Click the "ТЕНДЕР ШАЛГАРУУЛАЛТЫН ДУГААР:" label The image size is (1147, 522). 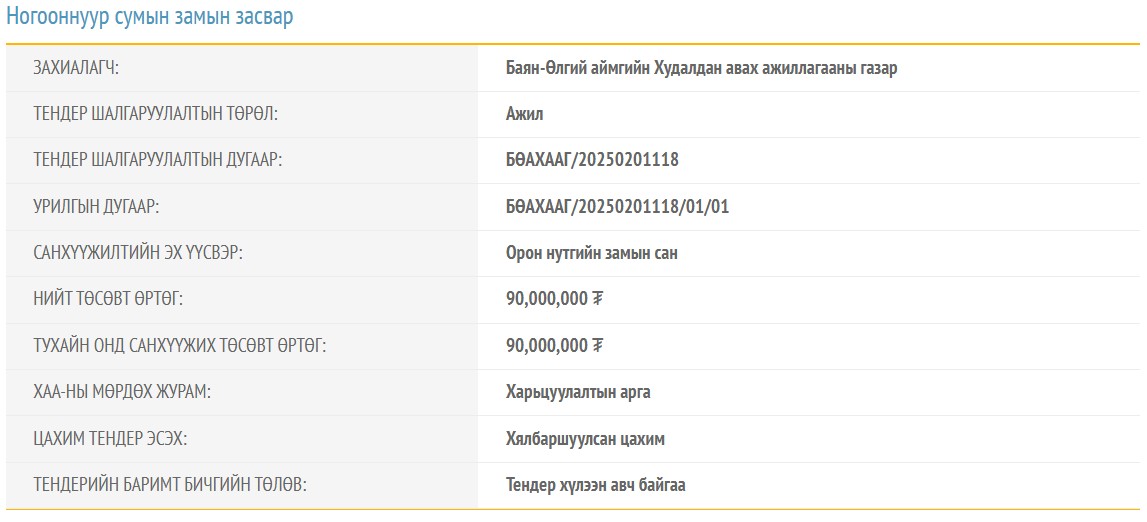click(158, 160)
